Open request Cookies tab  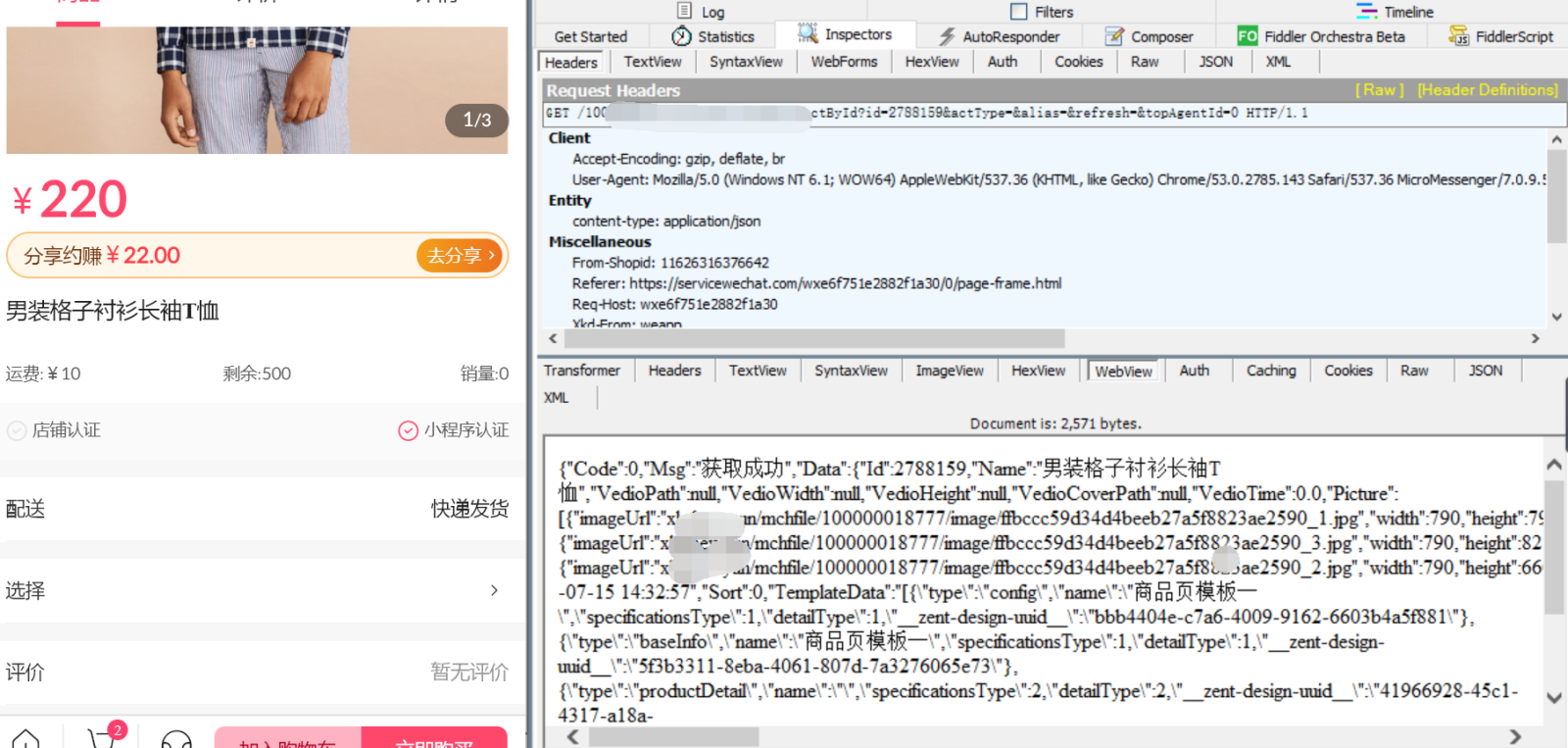(1079, 62)
